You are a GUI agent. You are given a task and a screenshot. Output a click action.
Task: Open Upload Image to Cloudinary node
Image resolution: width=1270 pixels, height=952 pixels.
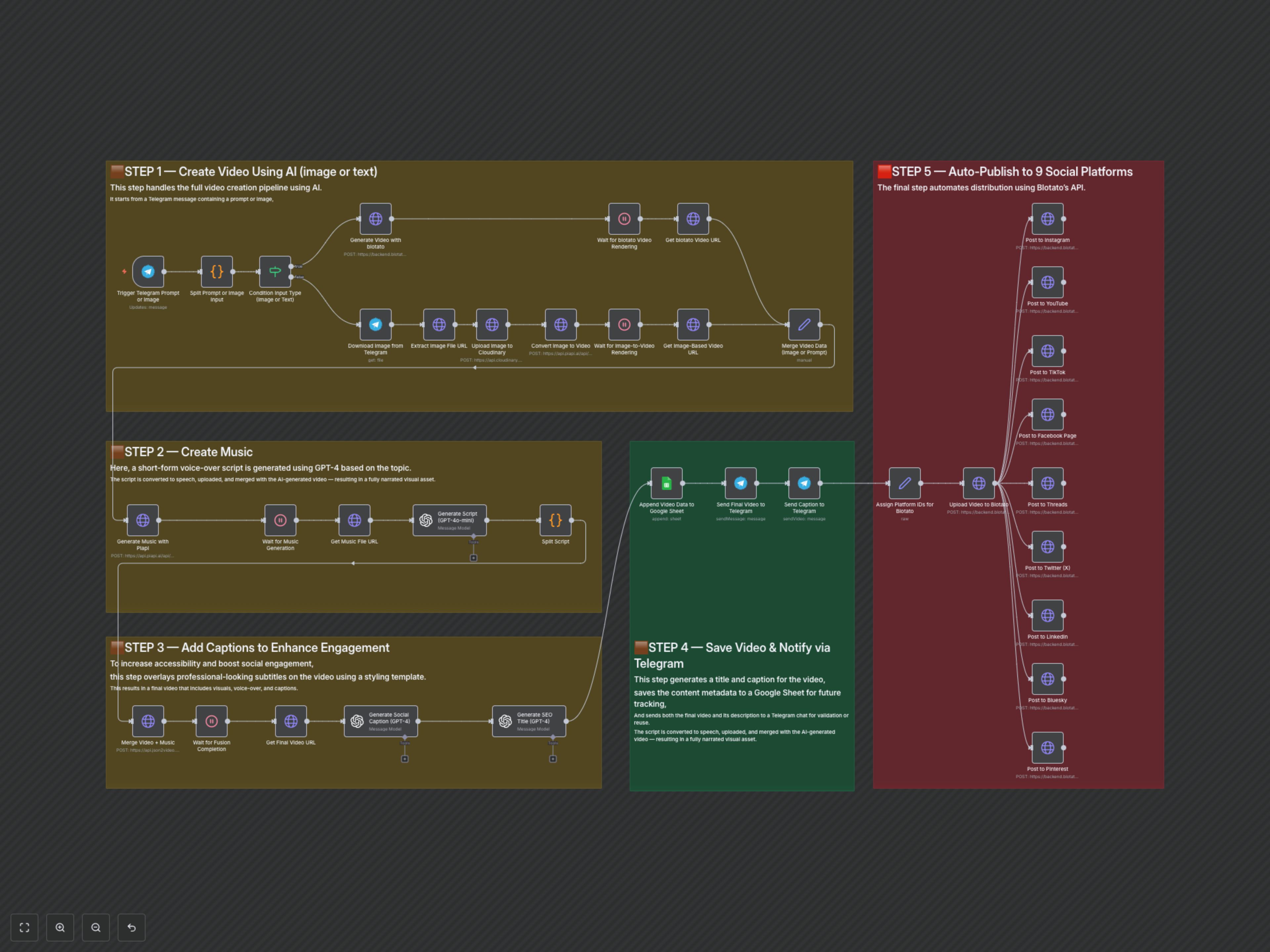pyautogui.click(x=492, y=324)
